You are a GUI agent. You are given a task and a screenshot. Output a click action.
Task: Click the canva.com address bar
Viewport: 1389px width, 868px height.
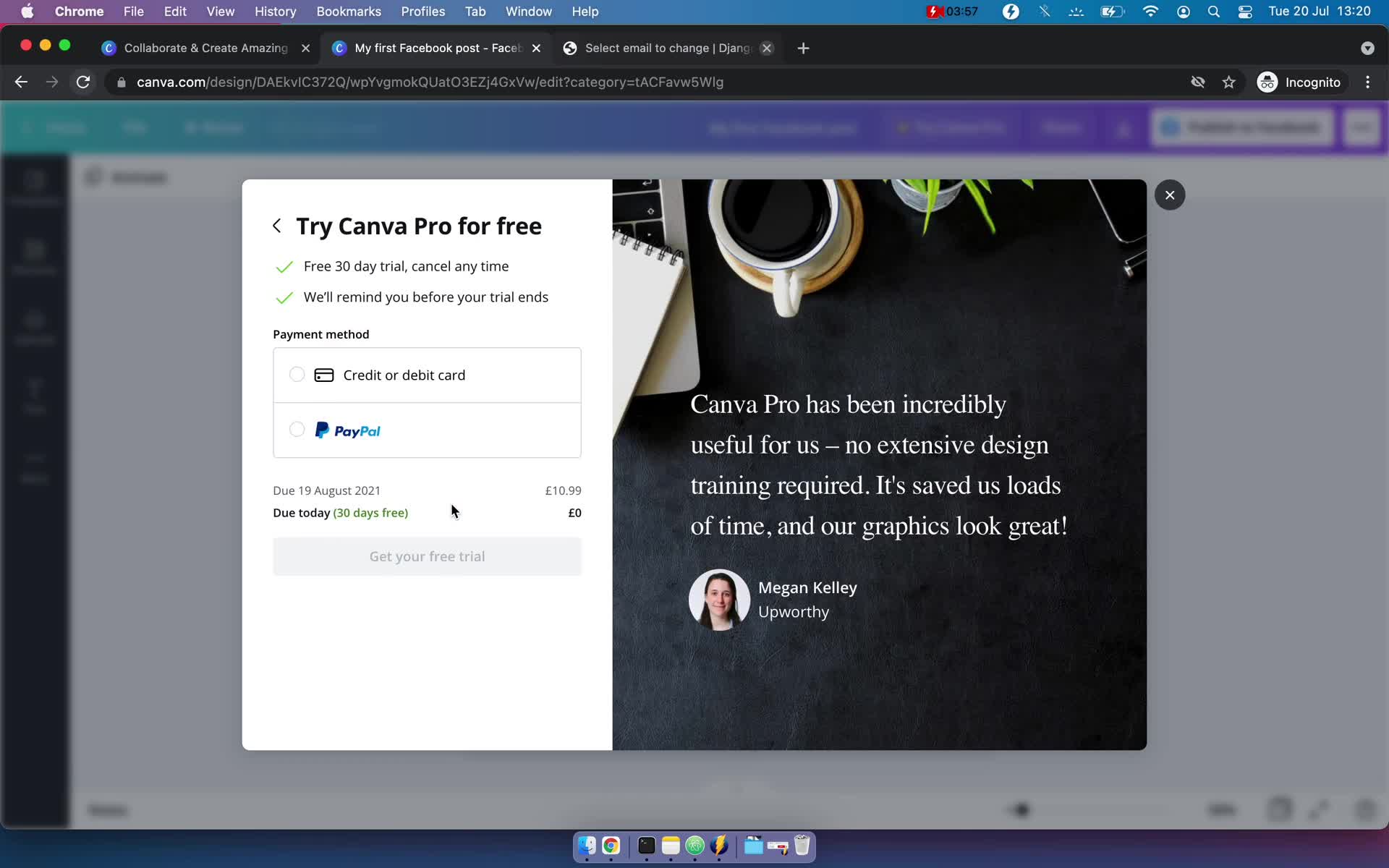tap(430, 82)
